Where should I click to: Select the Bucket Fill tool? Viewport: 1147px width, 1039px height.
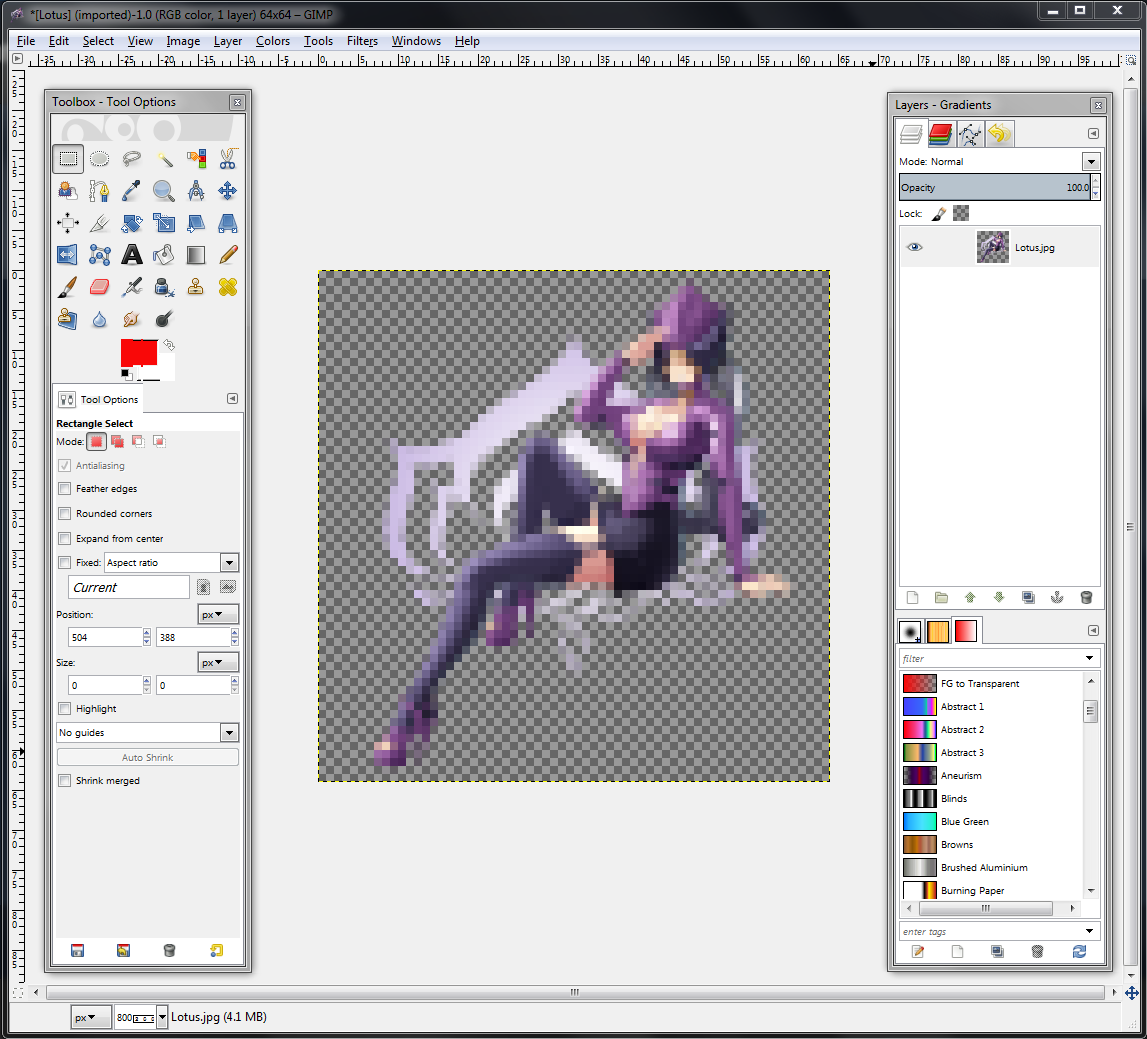164,255
